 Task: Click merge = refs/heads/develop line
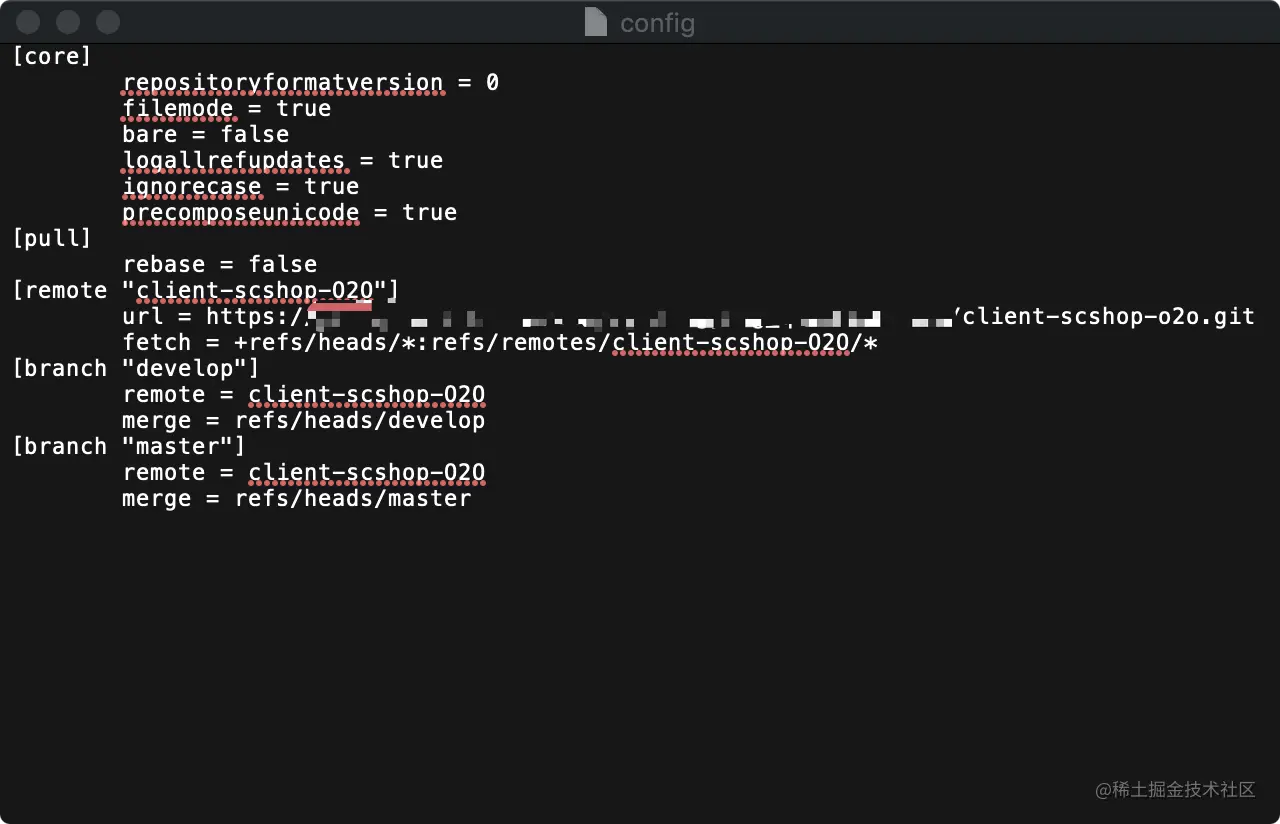[304, 420]
